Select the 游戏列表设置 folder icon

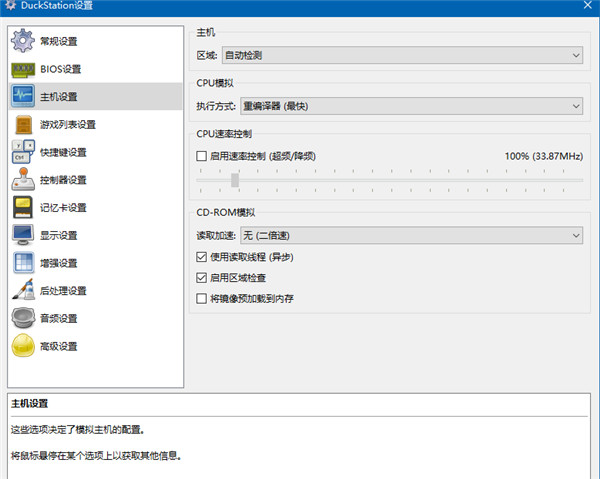(x=22, y=125)
